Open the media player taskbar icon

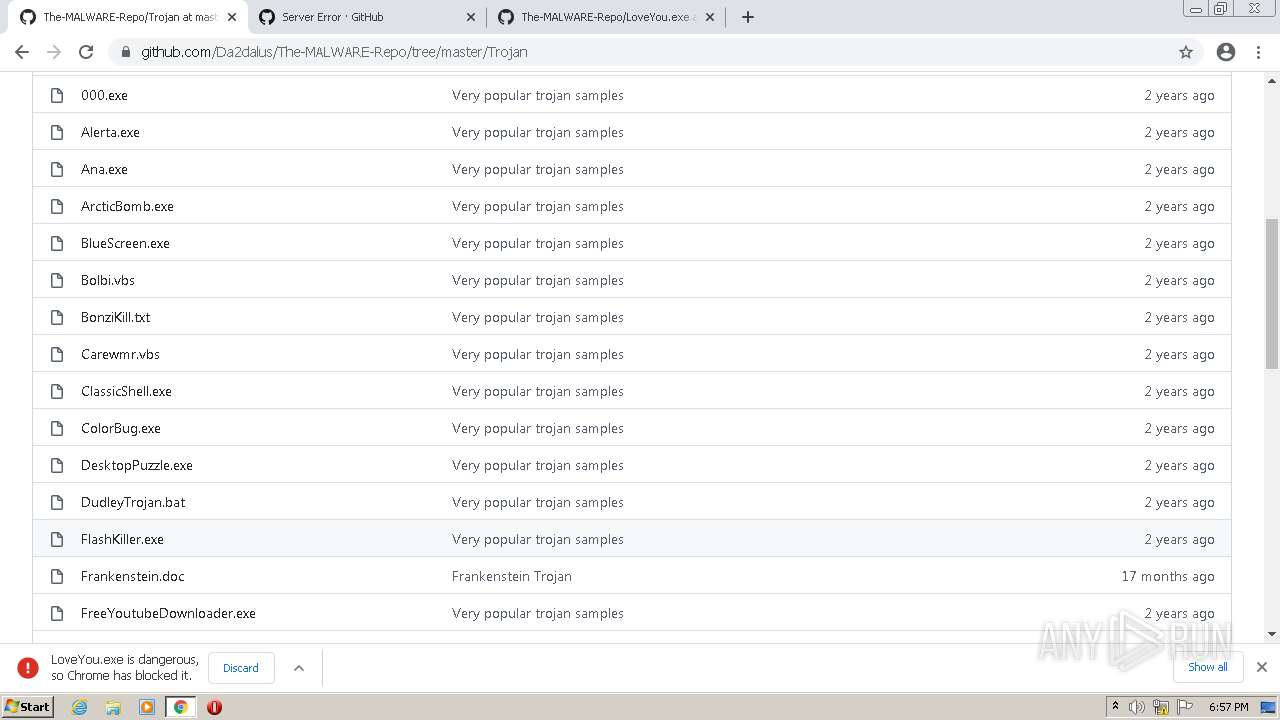click(x=147, y=707)
